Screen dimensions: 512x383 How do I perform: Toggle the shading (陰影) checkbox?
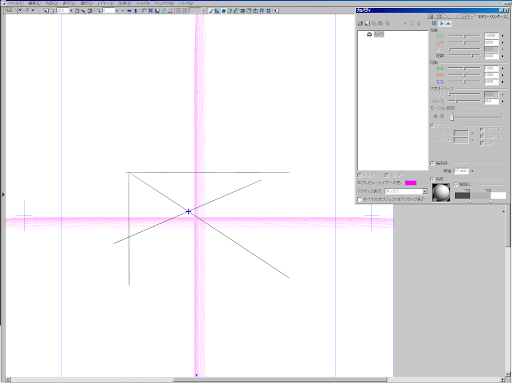432,179
